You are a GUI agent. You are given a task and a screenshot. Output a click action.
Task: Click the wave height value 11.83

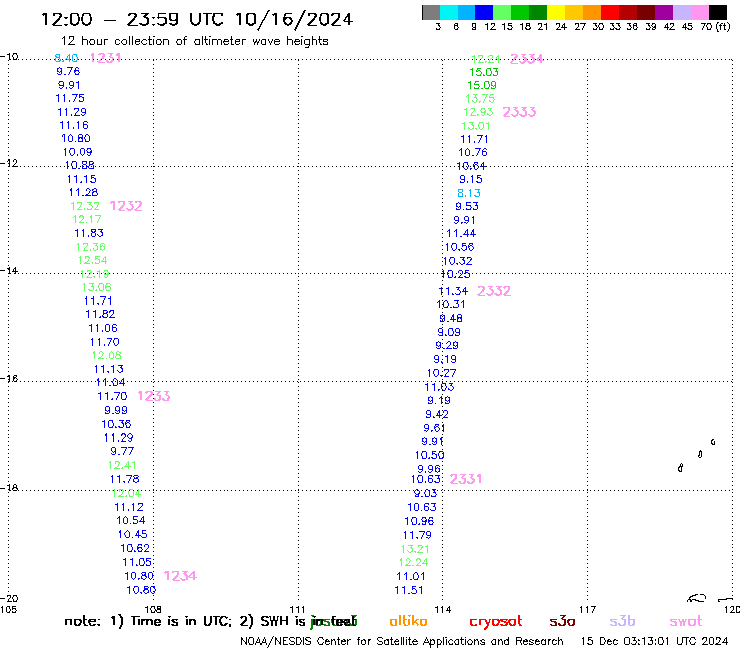point(89,233)
